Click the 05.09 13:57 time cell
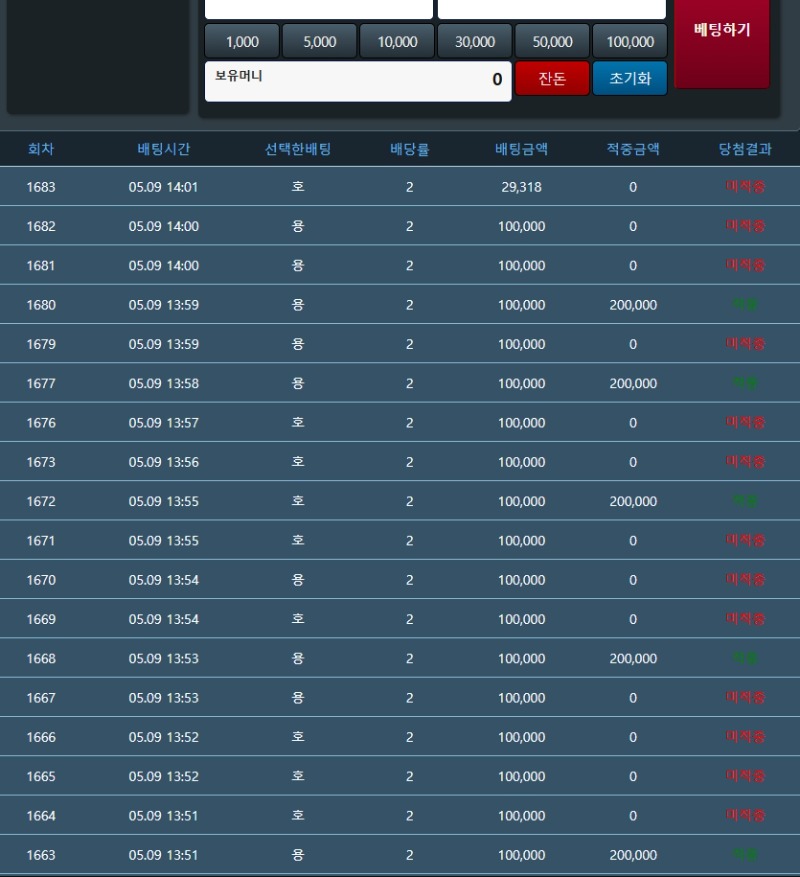The width and height of the screenshot is (800, 877). tap(163, 423)
